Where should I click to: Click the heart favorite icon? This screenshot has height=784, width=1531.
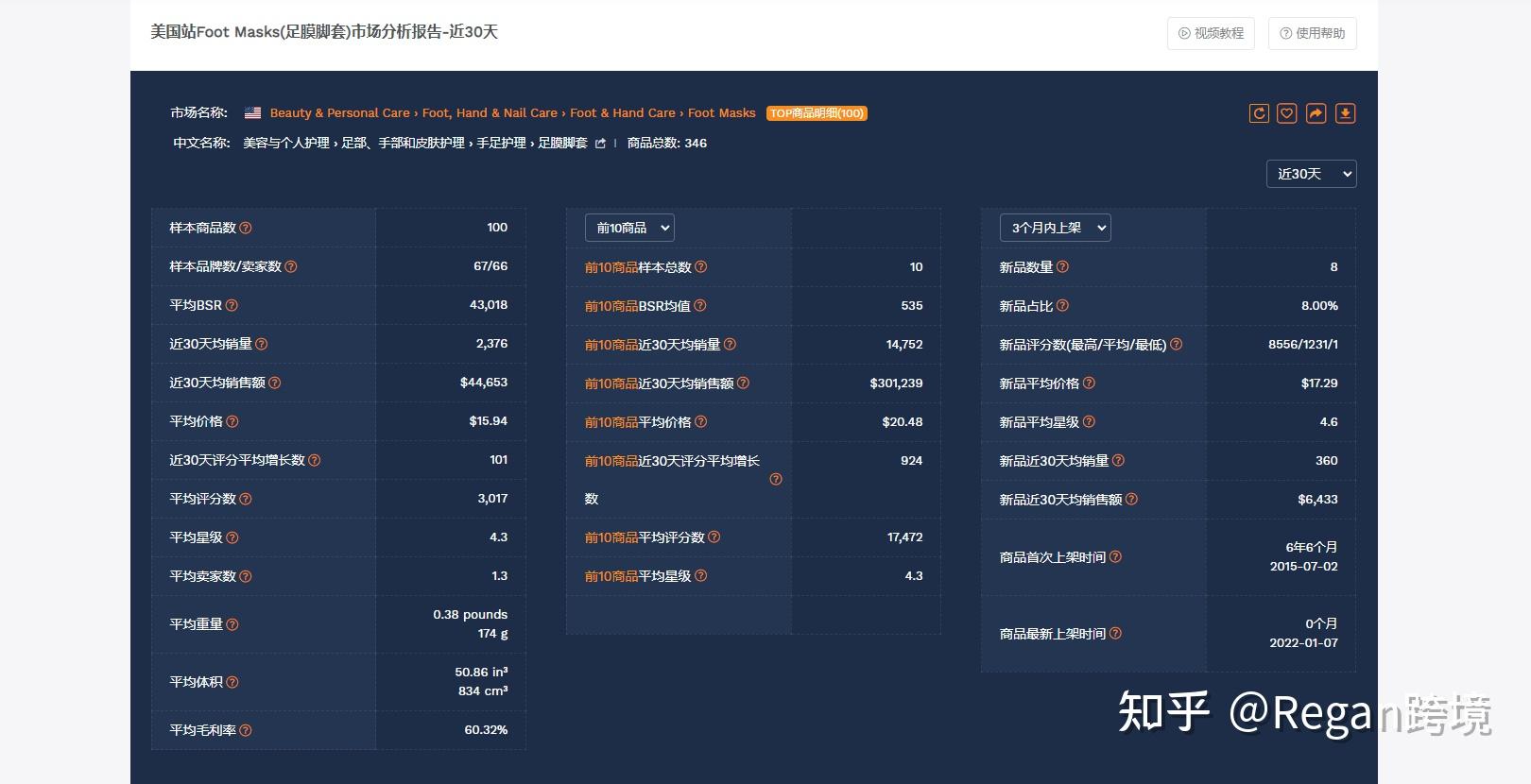pyautogui.click(x=1286, y=113)
